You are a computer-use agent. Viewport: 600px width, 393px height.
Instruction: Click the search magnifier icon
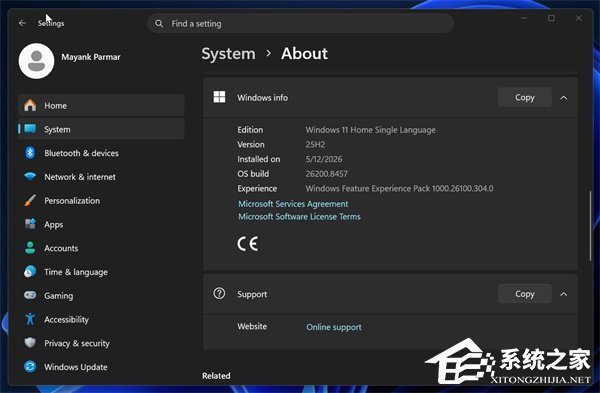point(159,24)
